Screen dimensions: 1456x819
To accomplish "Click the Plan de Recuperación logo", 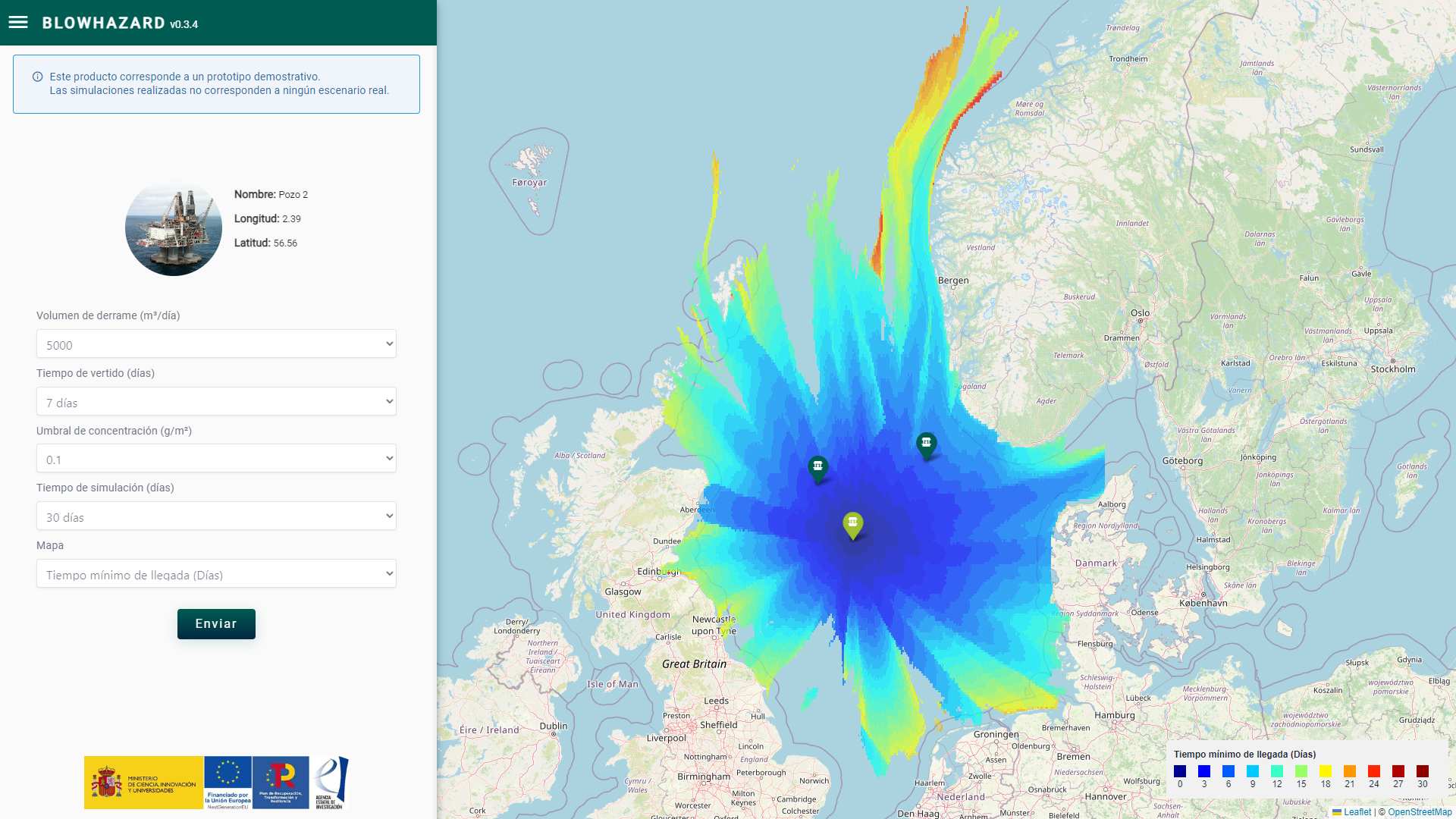I will pyautogui.click(x=281, y=783).
